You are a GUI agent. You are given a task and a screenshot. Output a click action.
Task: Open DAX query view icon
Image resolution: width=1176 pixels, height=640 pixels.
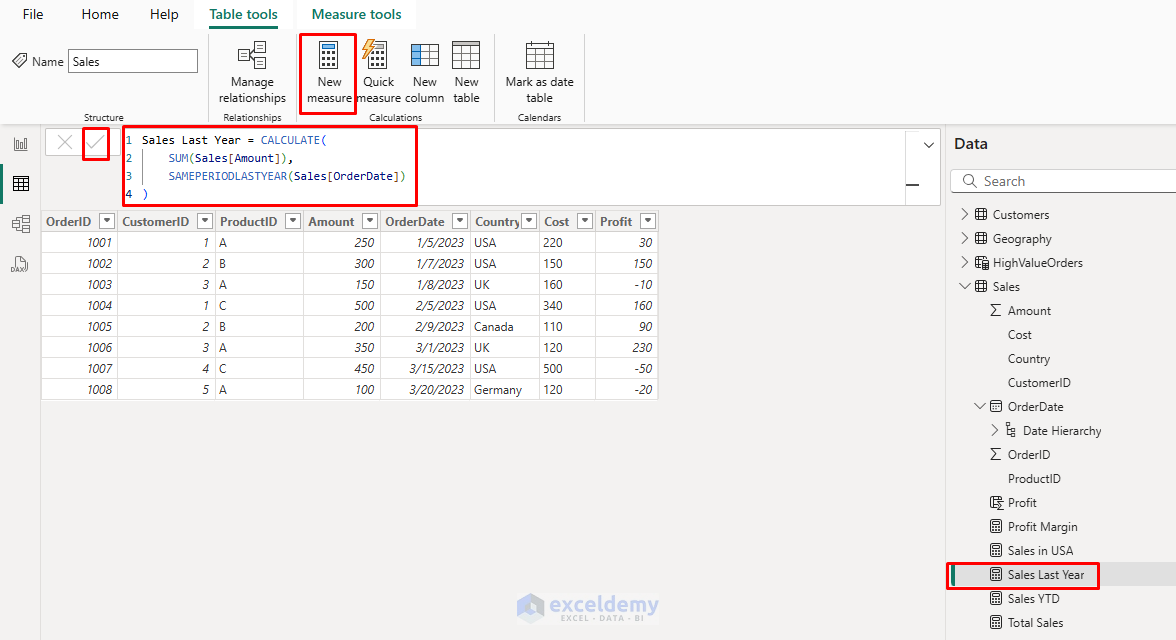pyautogui.click(x=20, y=264)
